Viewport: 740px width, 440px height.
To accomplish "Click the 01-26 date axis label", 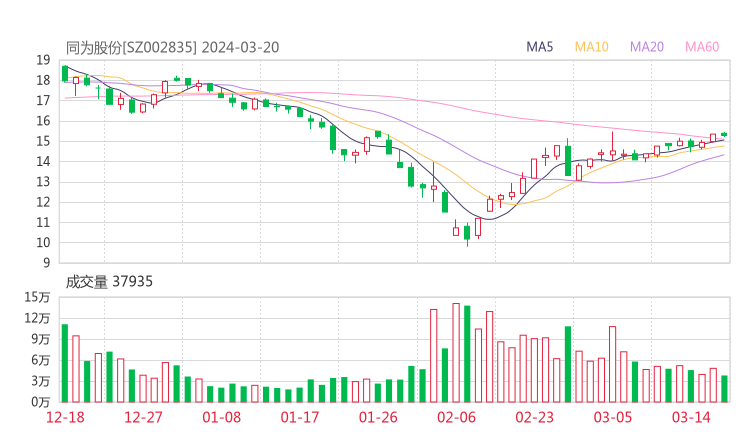I will coord(378,417).
